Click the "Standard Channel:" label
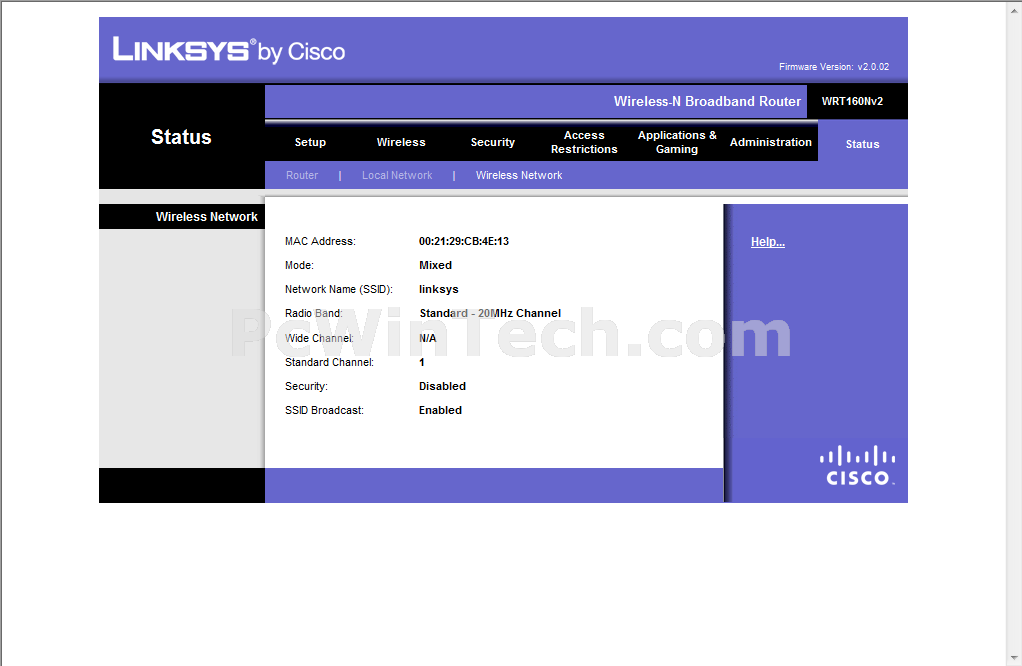 tap(329, 362)
